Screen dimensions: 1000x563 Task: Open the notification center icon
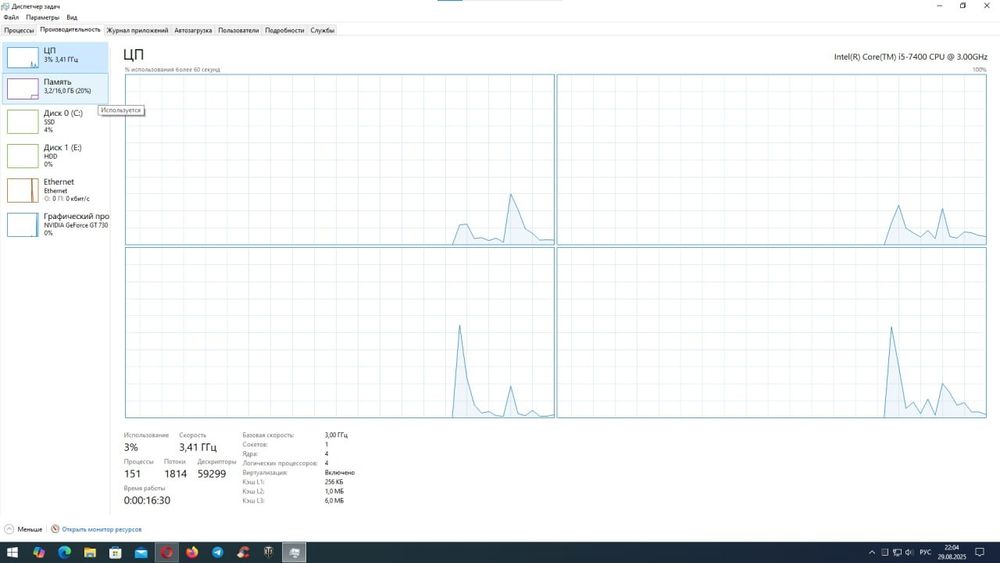click(x=980, y=552)
